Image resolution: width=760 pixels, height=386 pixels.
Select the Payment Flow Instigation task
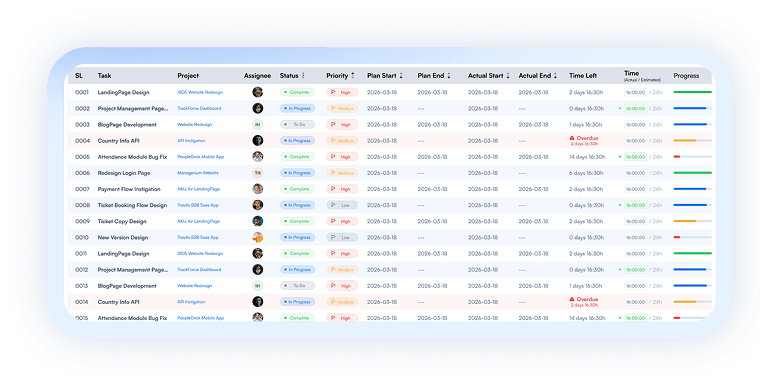point(129,189)
